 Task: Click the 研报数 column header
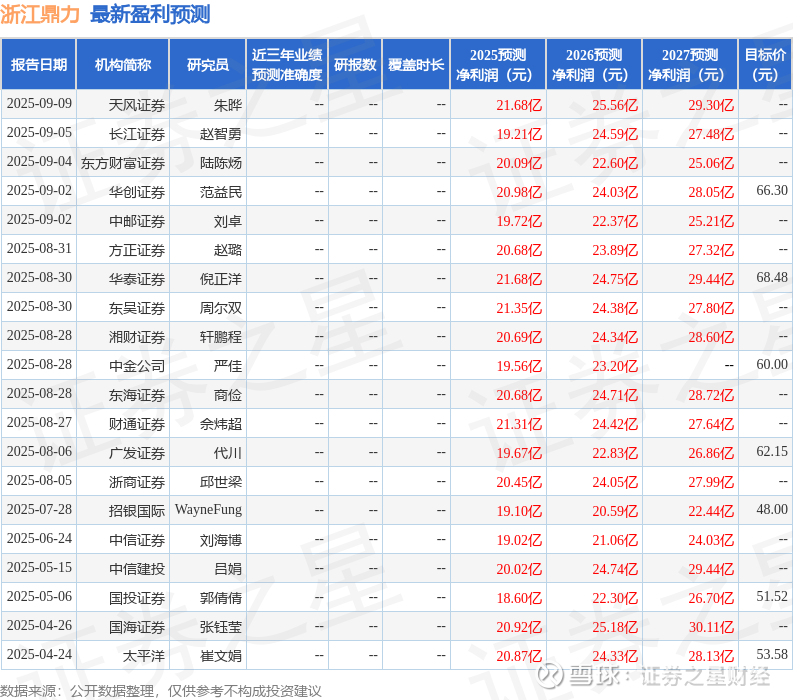tap(355, 64)
